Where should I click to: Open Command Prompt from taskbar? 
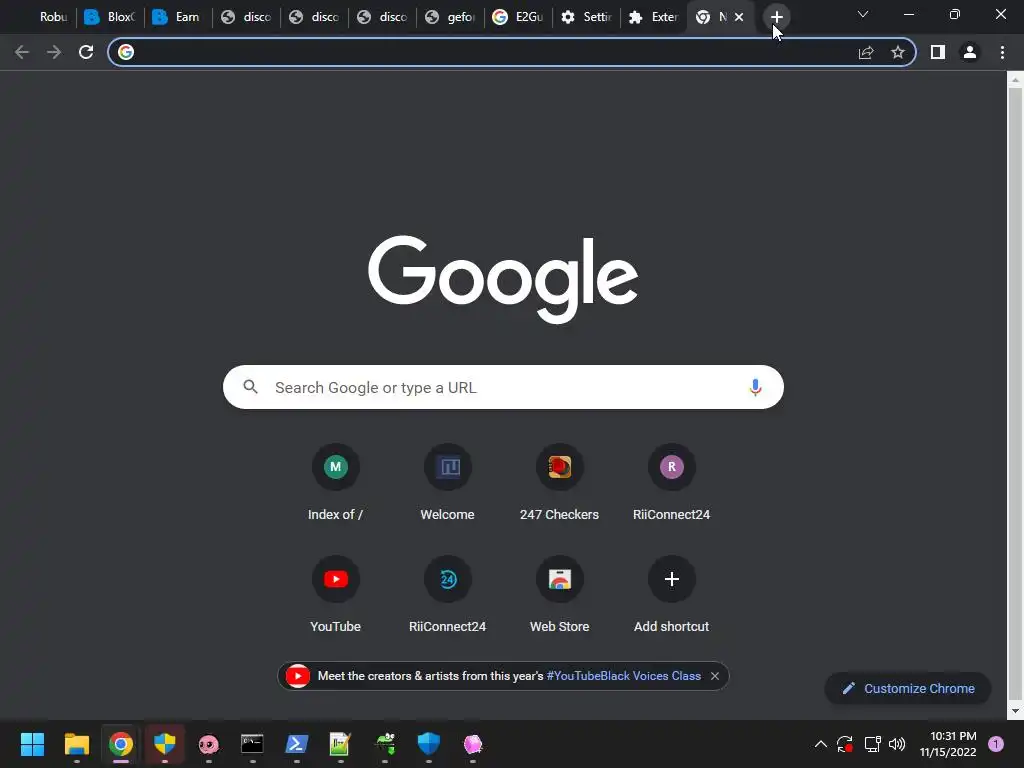point(252,744)
